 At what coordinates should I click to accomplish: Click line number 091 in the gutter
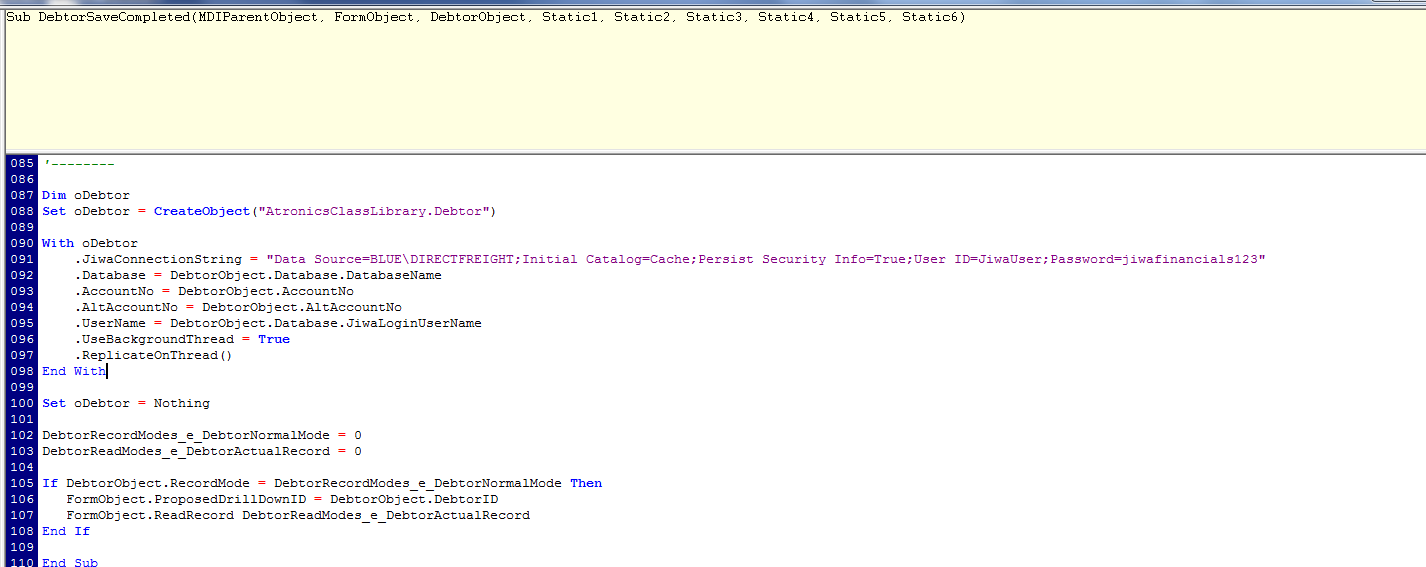click(21, 259)
